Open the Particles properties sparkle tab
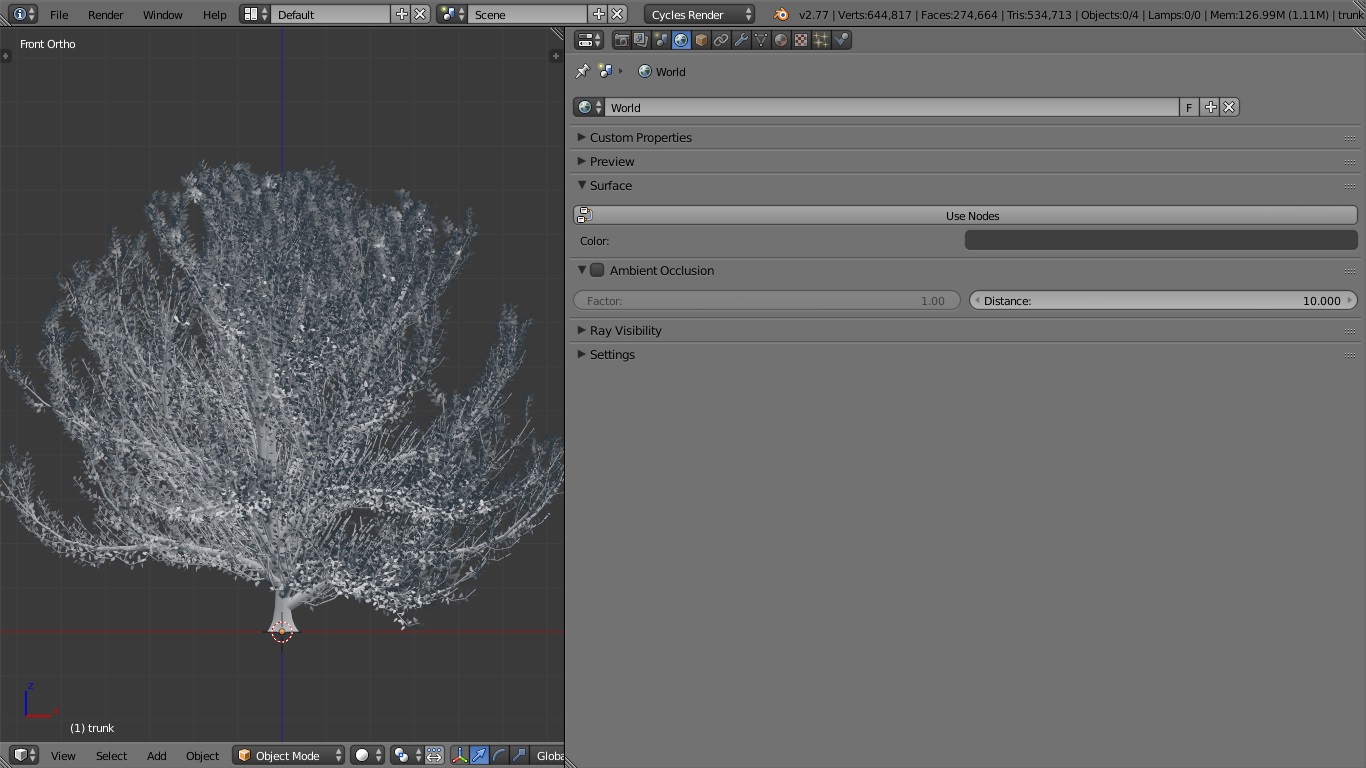Viewport: 1366px width, 768px height. coord(821,40)
